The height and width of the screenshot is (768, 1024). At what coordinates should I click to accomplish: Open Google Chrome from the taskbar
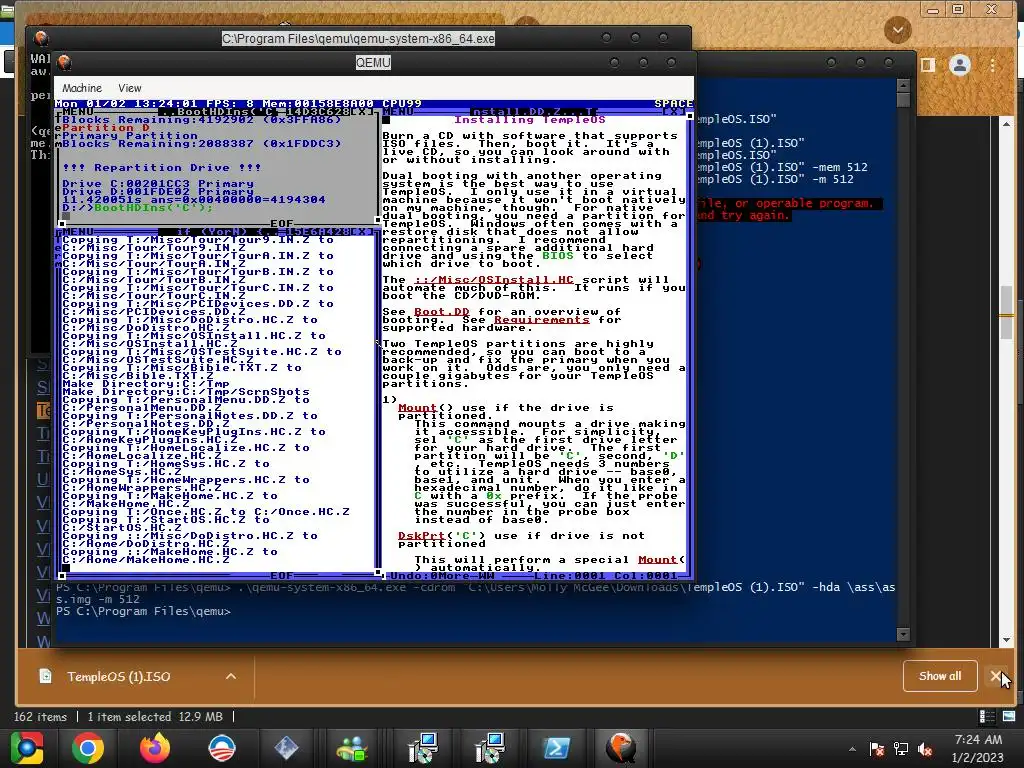tap(88, 748)
